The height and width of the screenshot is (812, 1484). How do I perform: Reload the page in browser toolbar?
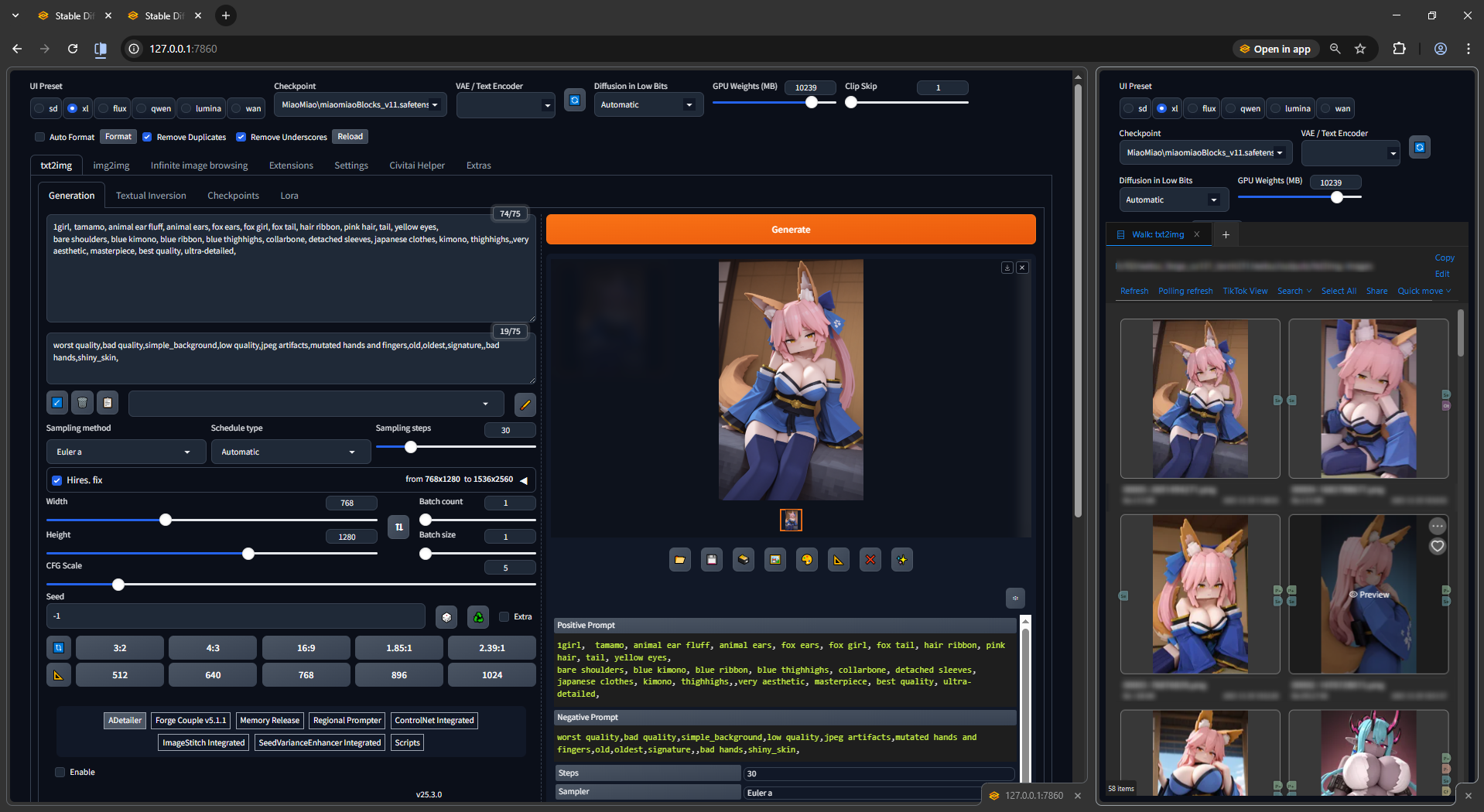[73, 49]
